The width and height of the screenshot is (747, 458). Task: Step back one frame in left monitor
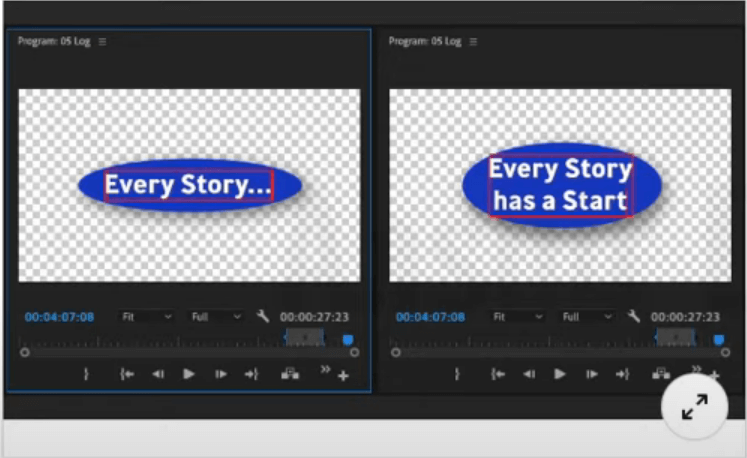157,374
